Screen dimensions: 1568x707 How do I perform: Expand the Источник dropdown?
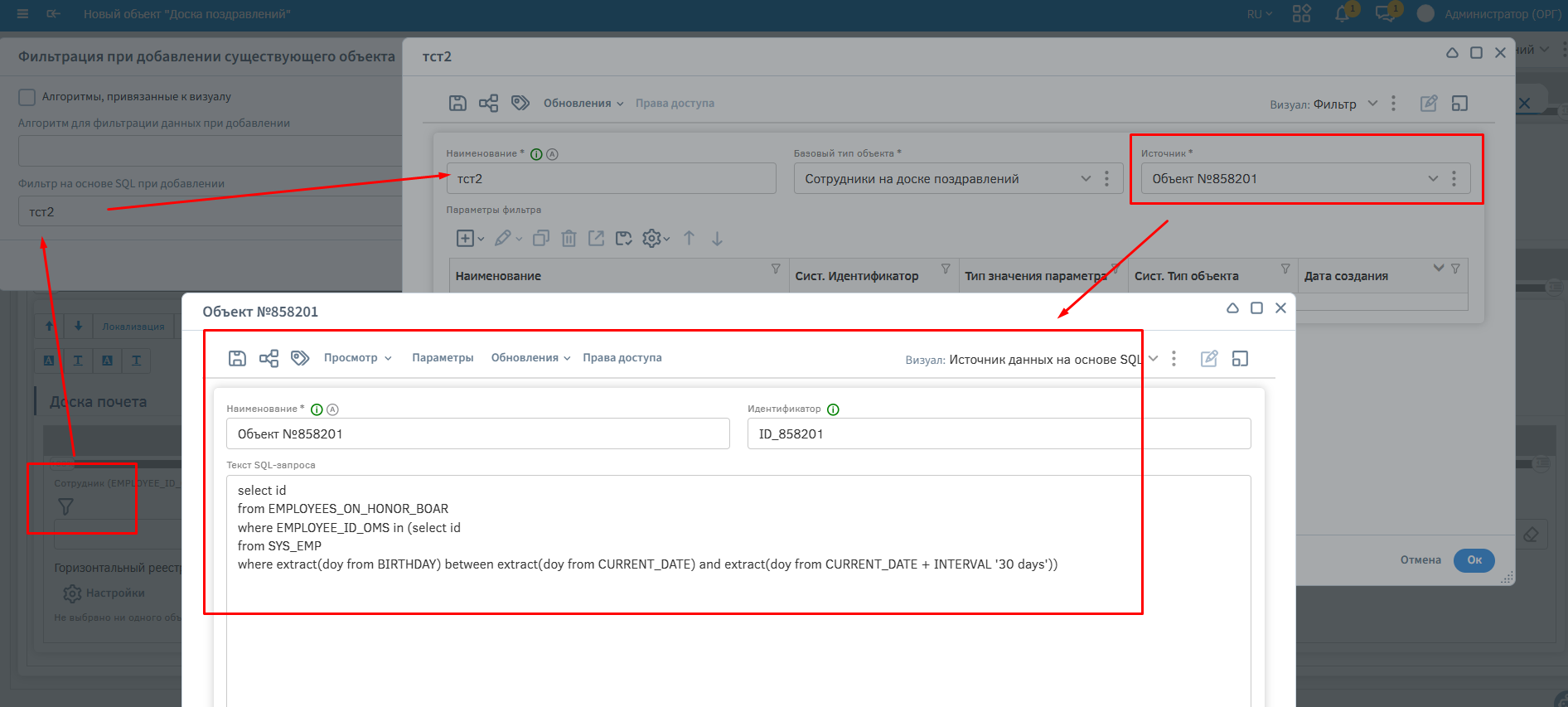pyautogui.click(x=1432, y=179)
